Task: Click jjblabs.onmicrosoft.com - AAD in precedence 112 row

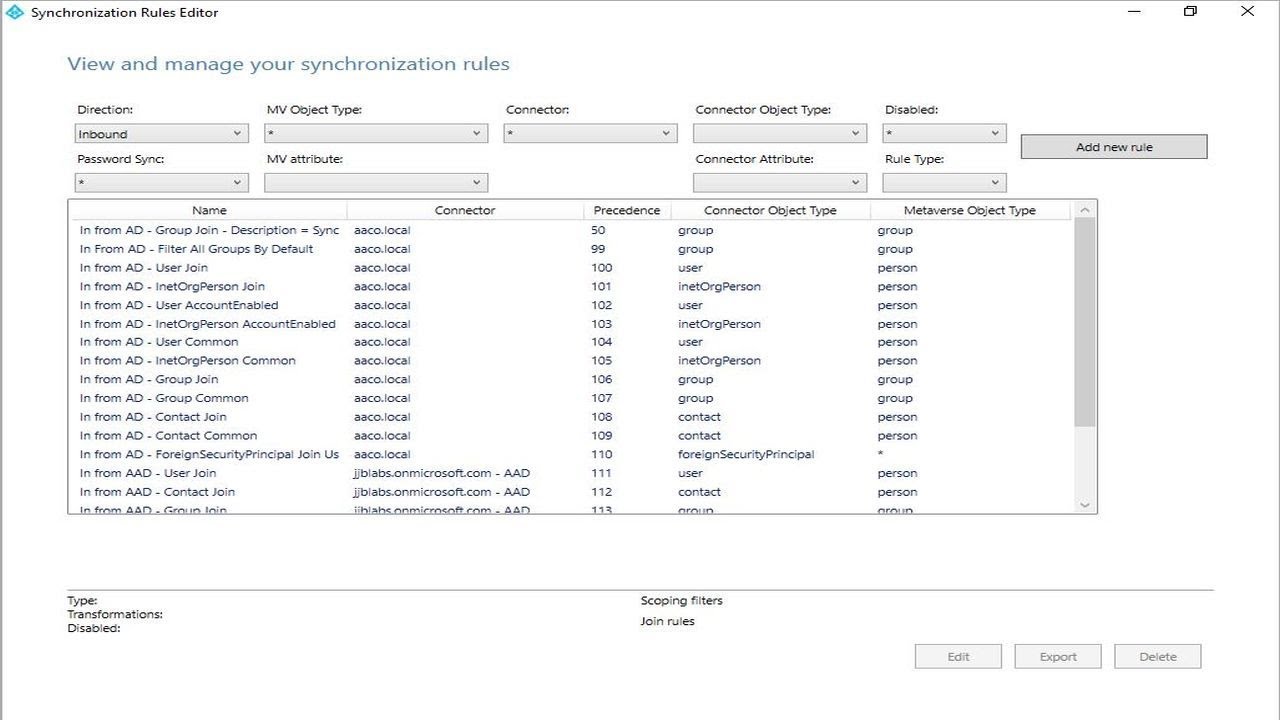Action: coord(442,492)
